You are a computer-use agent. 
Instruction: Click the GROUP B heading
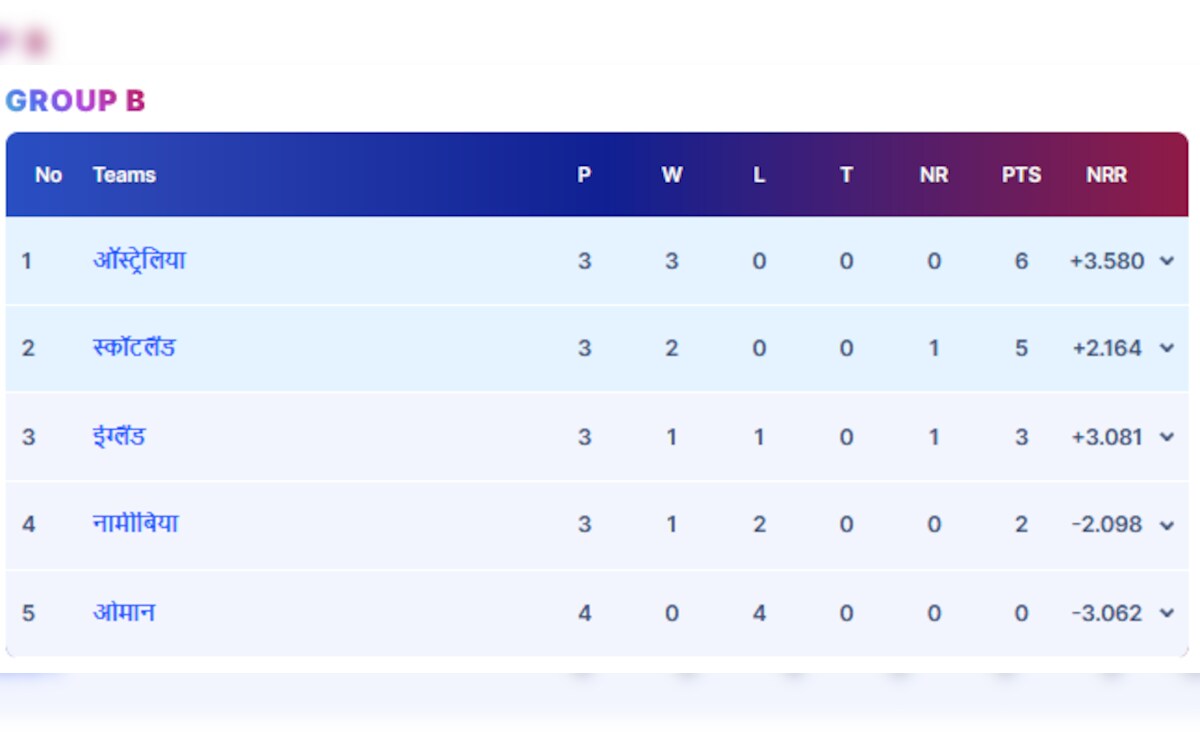coord(75,101)
